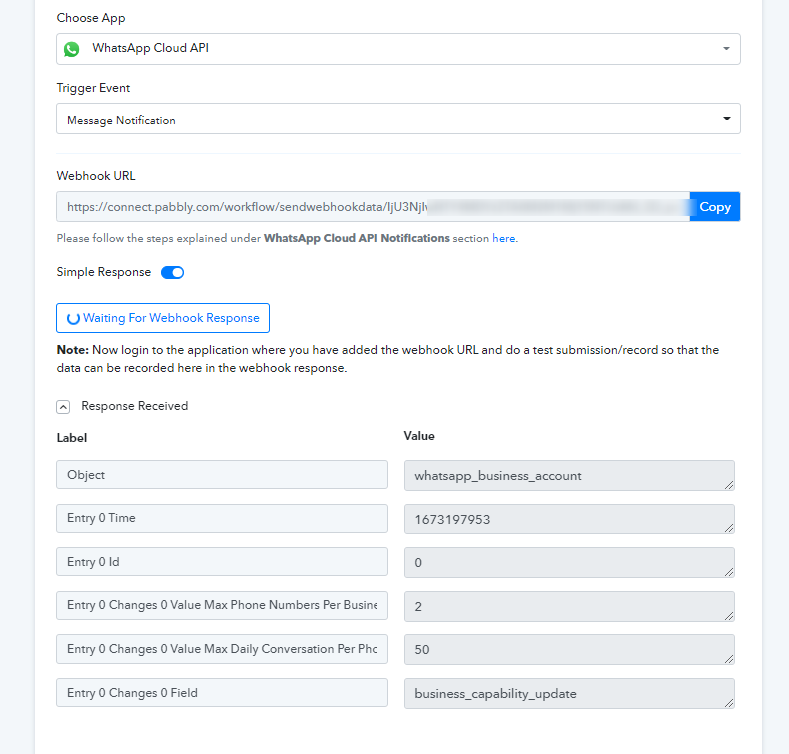Select the Object label field

[222, 475]
